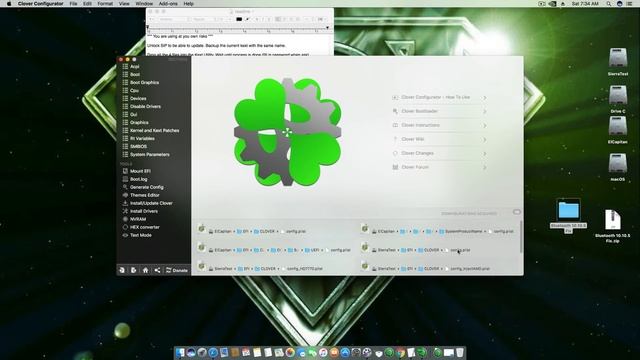Open Notification Center in menu bar

(x=630, y=4)
